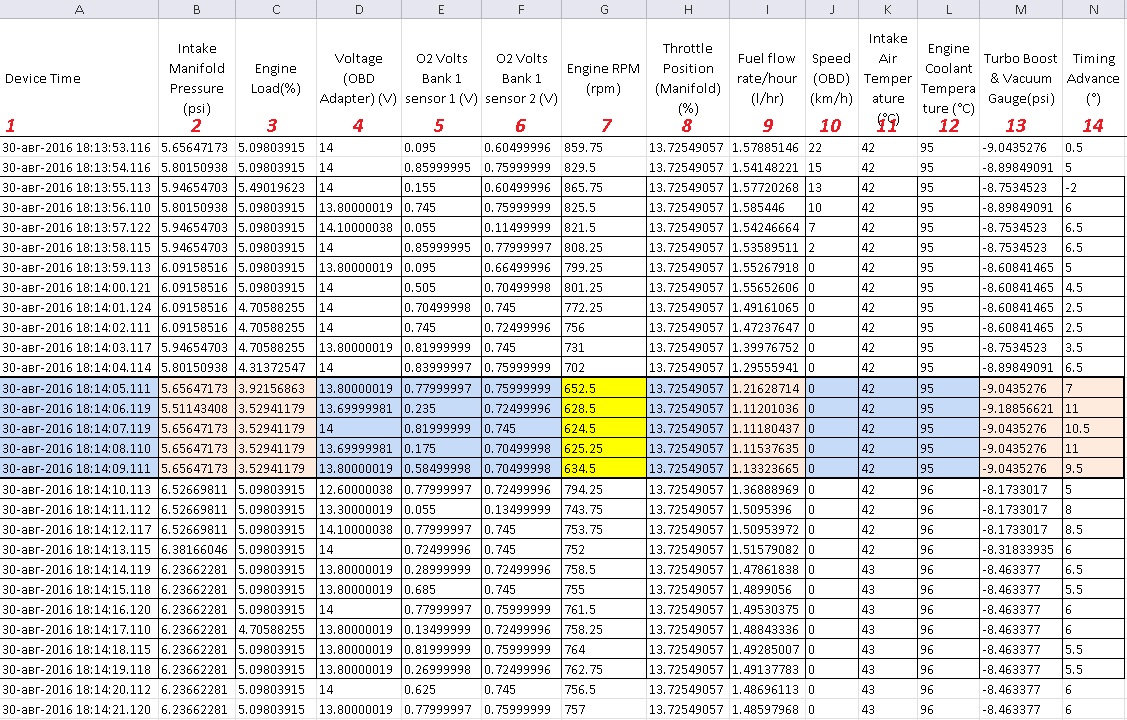Click yellow RPM cell 634.5

click(x=604, y=468)
